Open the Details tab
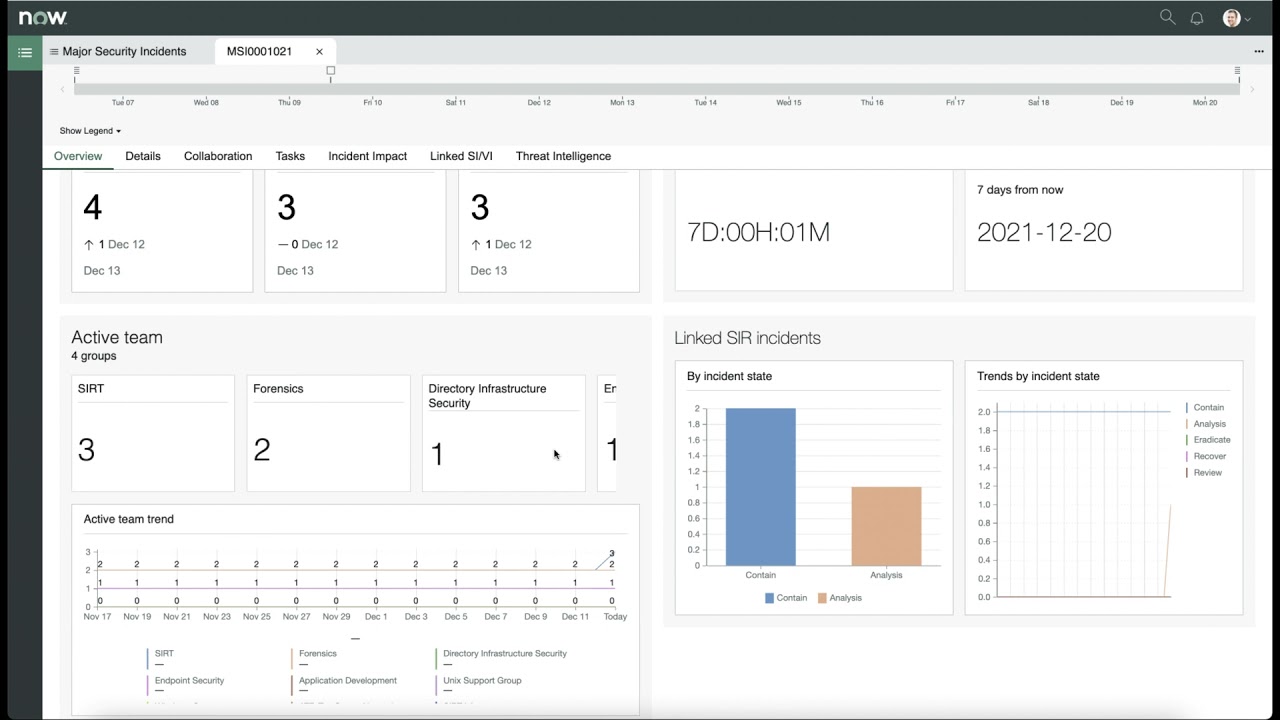1280x720 pixels. coord(143,156)
